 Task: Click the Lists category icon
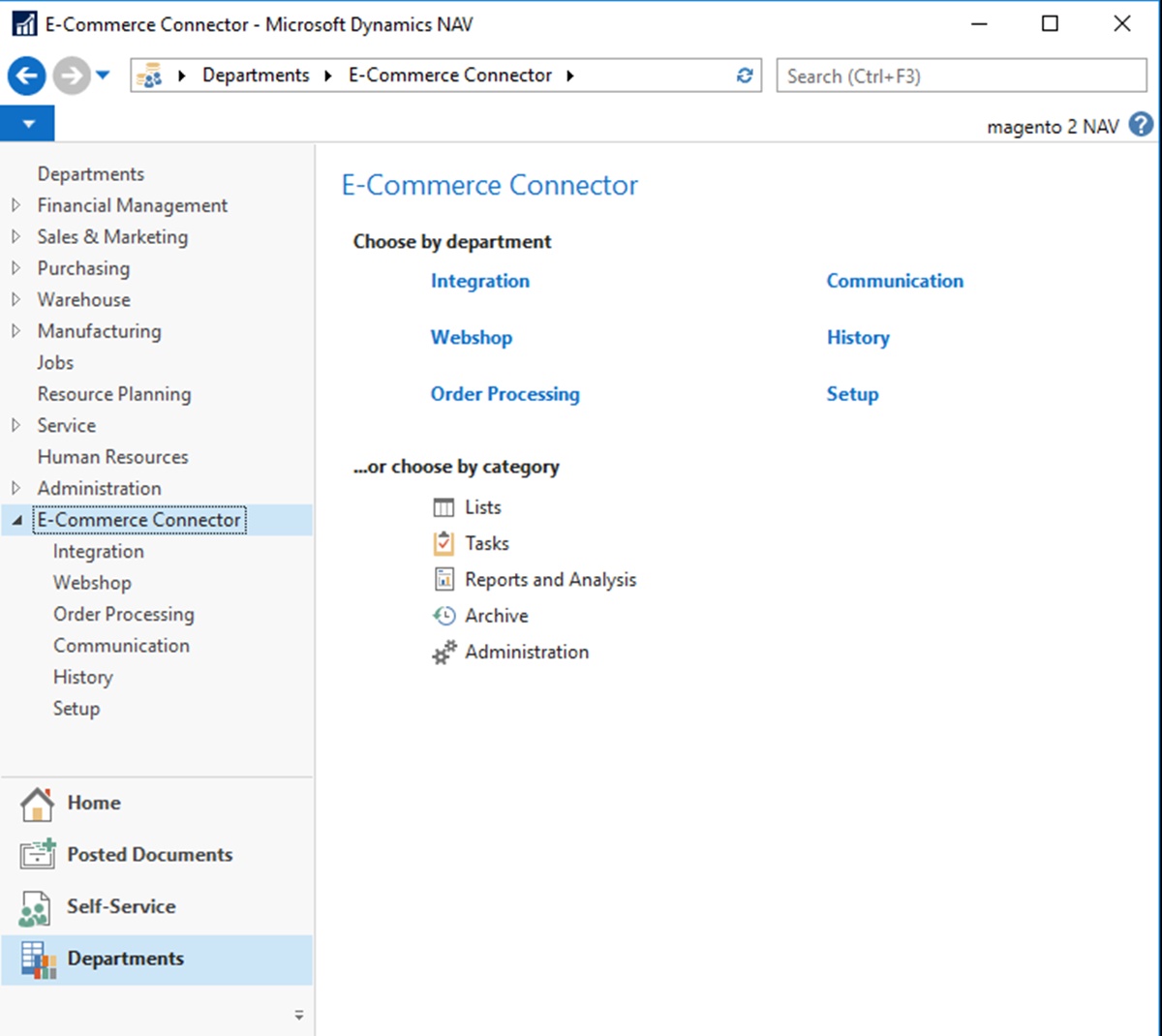click(443, 507)
